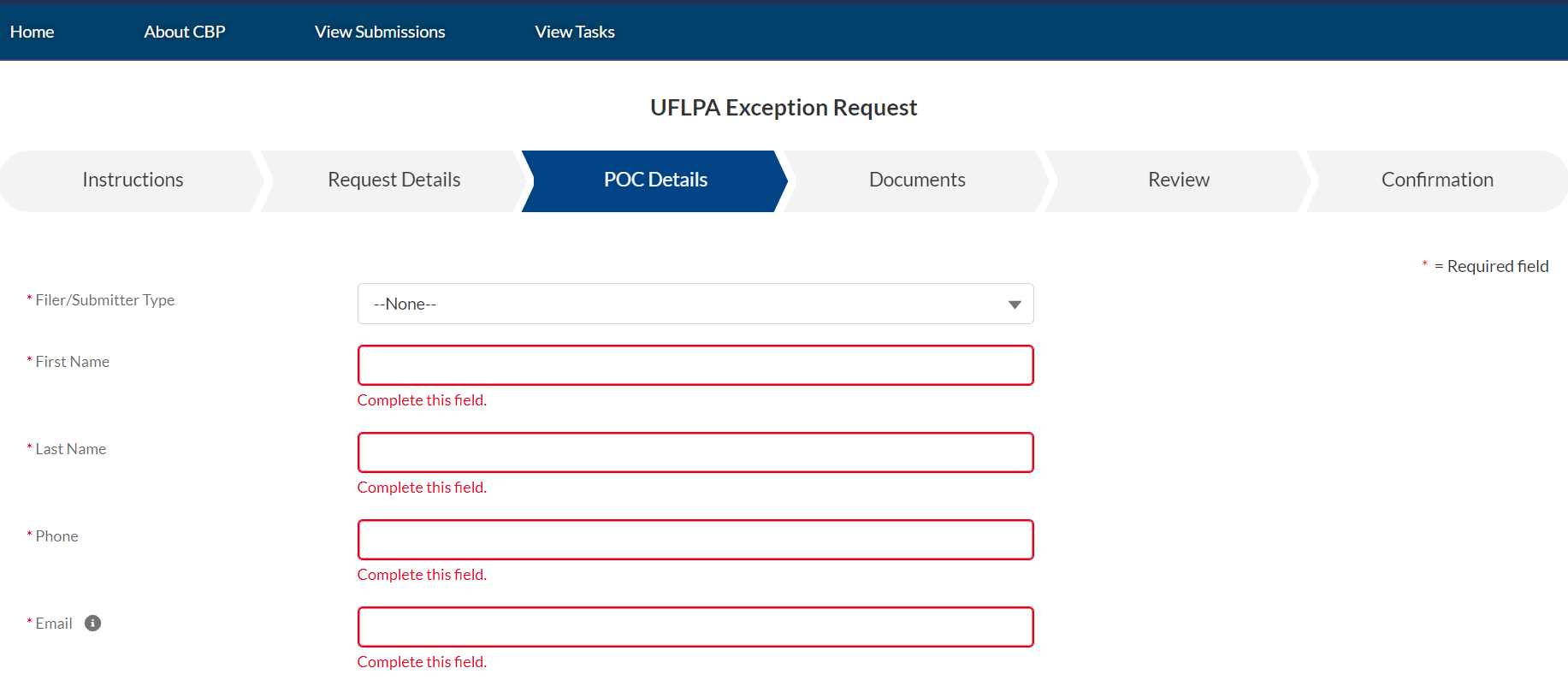Click the Phone field label
Viewport: 1568px width, 686px height.
[56, 536]
